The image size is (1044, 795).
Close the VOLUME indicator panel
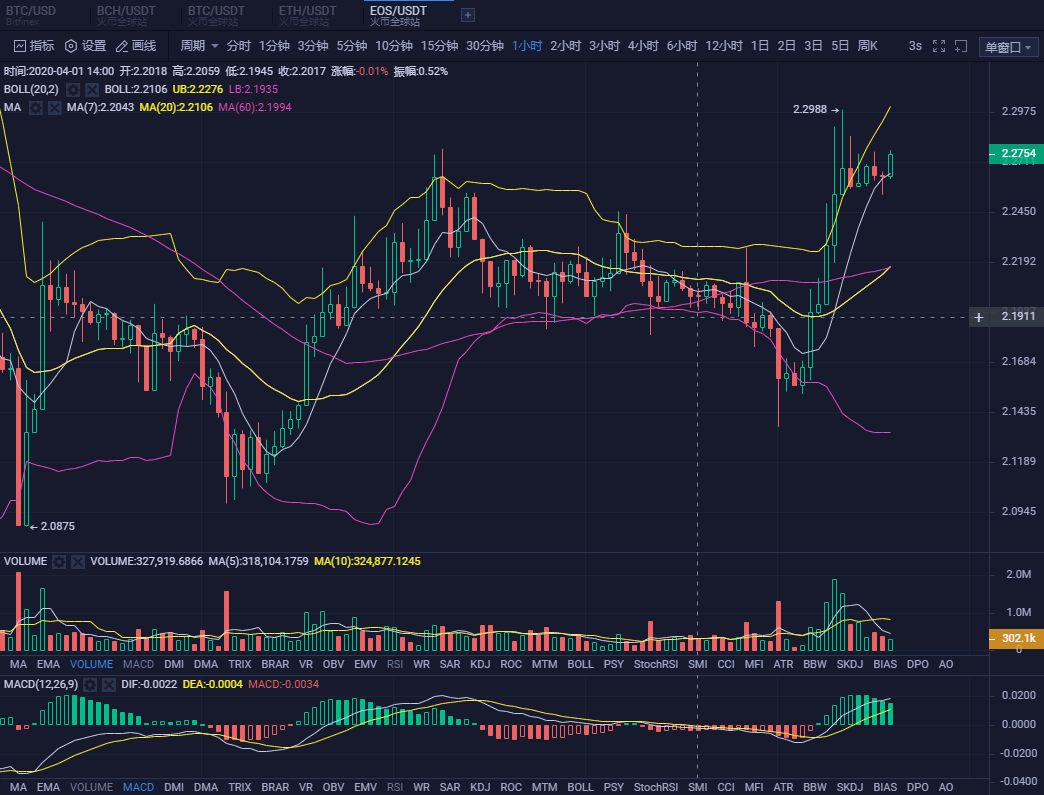[x=78, y=562]
